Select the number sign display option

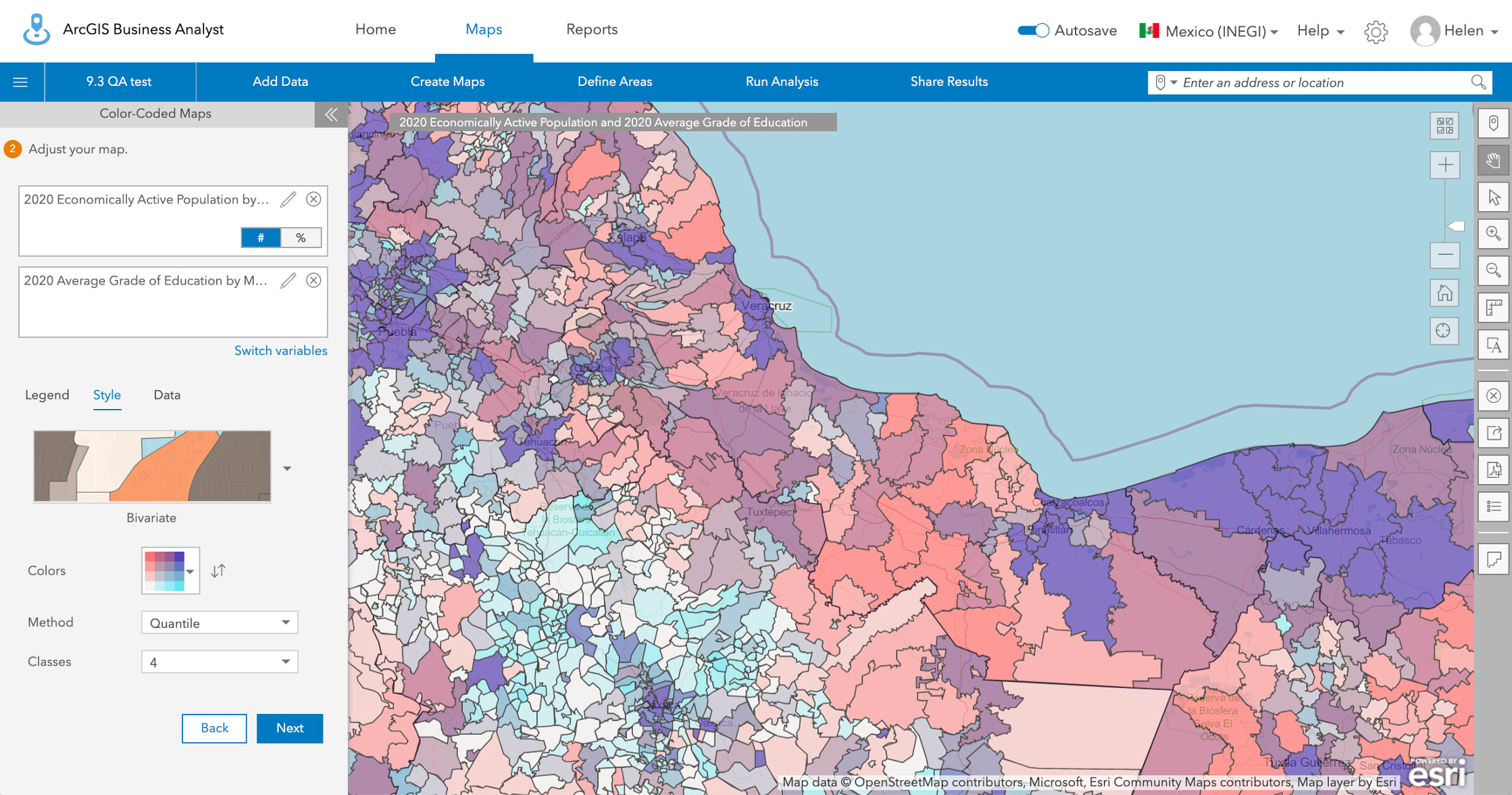coord(260,237)
